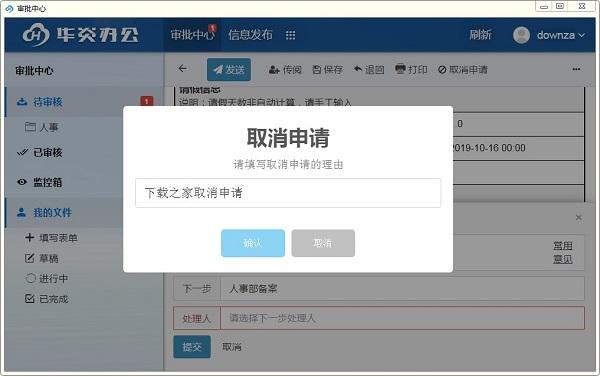Image resolution: width=600 pixels, height=376 pixels.
Task: Confirm the cancel application dialog
Action: pos(253,243)
